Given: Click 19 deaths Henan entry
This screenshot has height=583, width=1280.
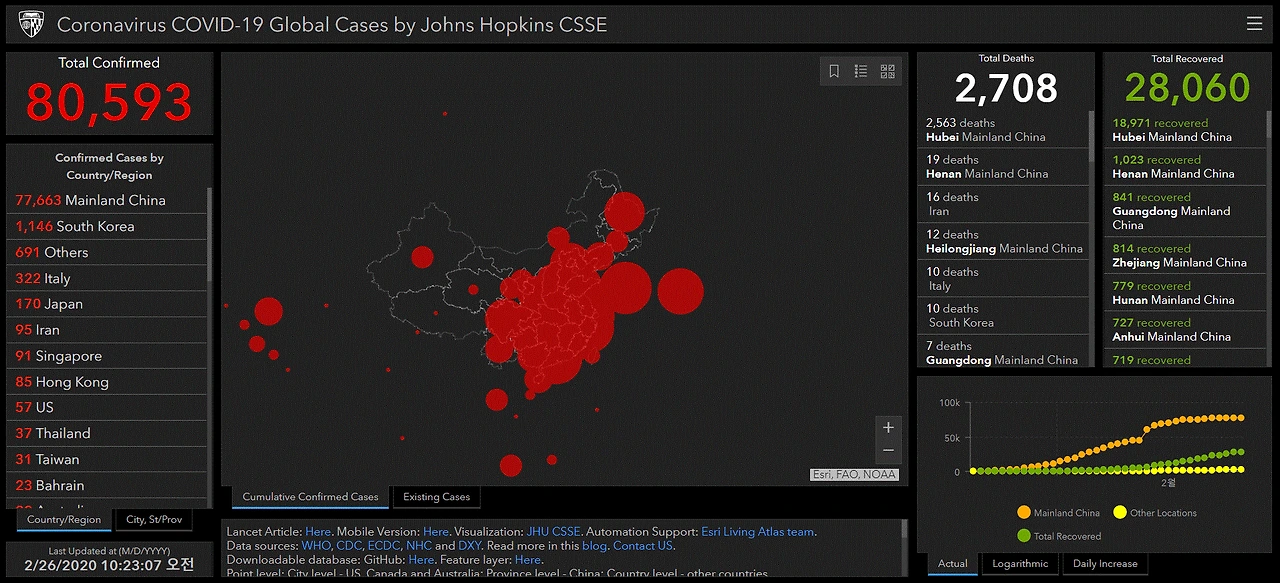Looking at the screenshot, I should pos(1003,167).
